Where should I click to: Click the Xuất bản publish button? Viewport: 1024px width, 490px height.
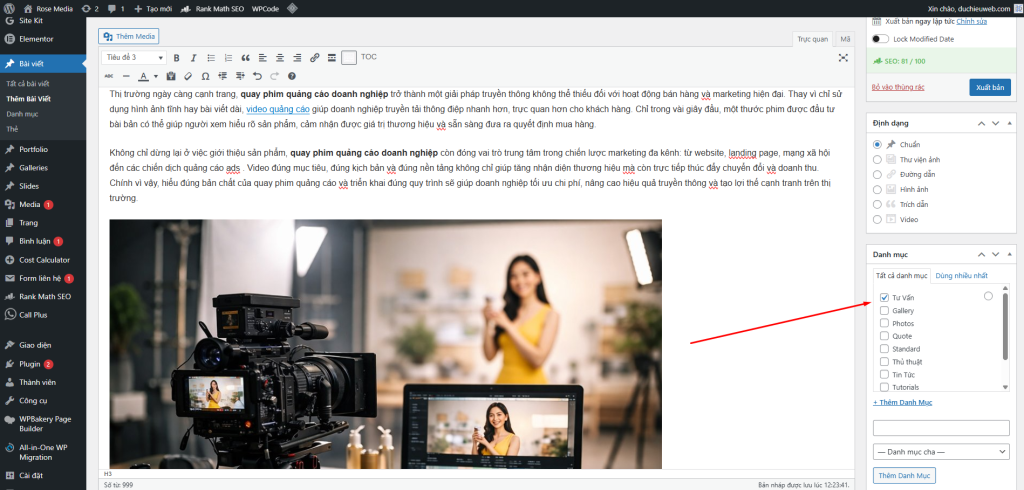pos(990,88)
